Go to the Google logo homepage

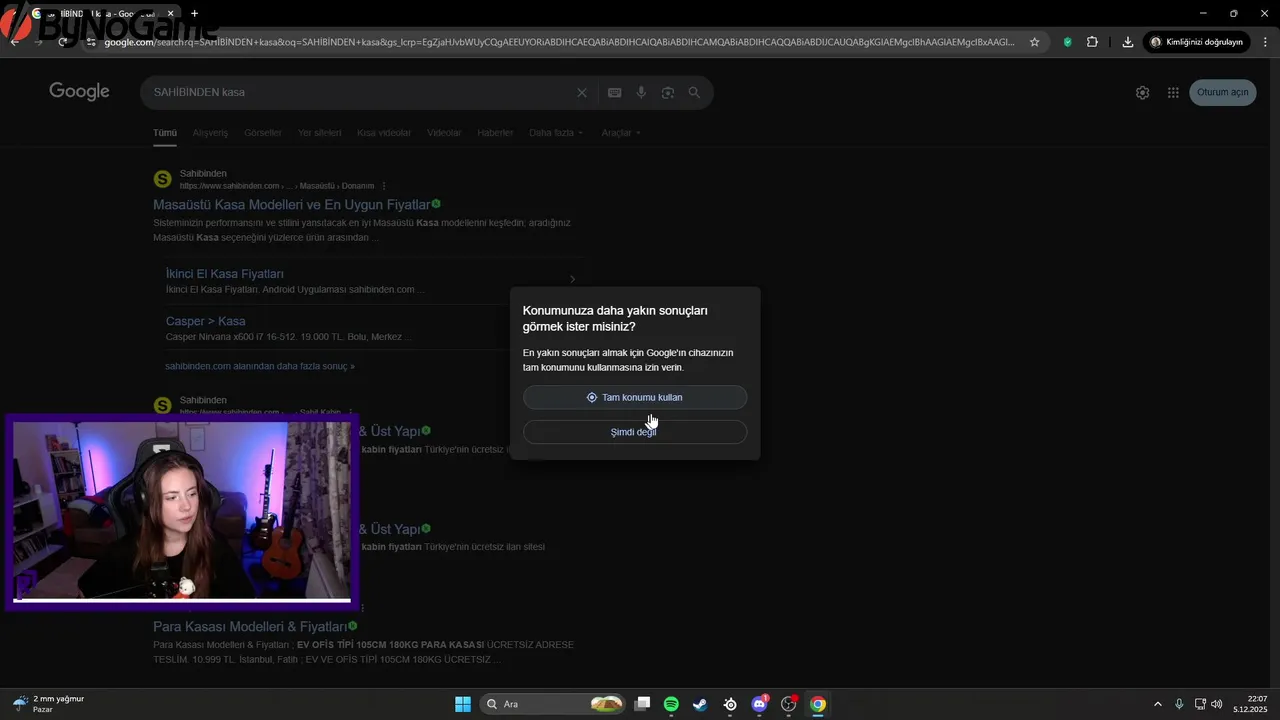[79, 92]
